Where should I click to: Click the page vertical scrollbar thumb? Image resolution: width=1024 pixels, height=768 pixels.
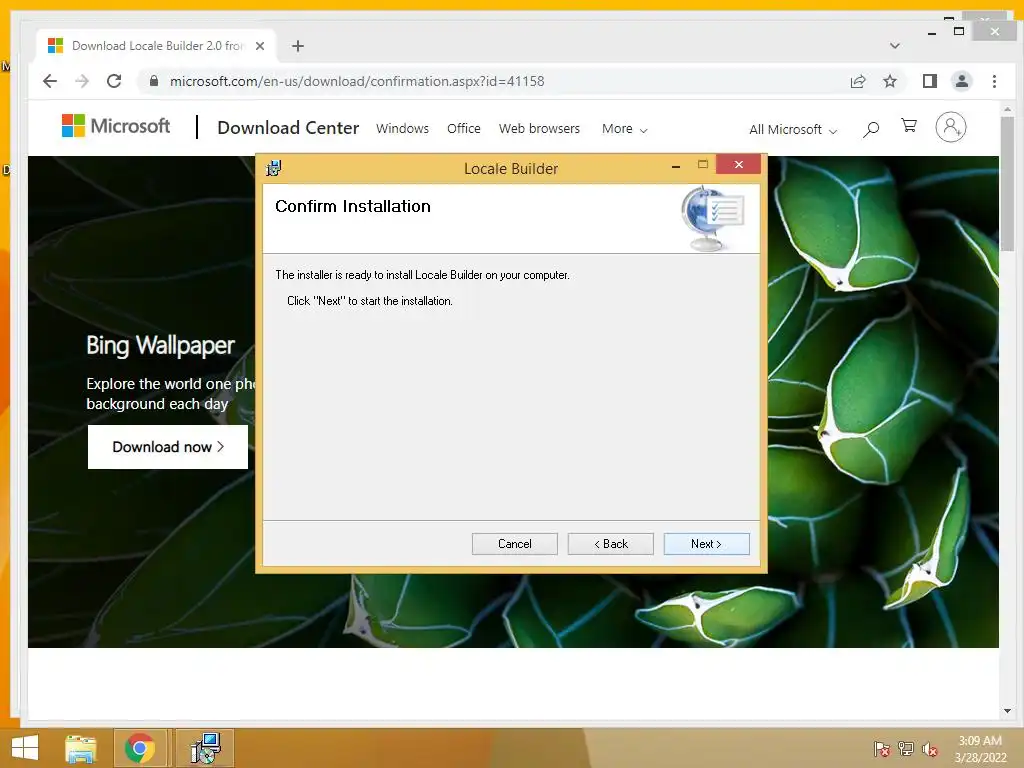click(1007, 184)
